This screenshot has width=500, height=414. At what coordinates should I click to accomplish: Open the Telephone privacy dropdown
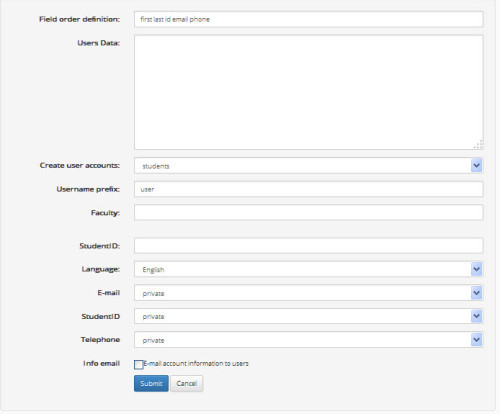308,340
